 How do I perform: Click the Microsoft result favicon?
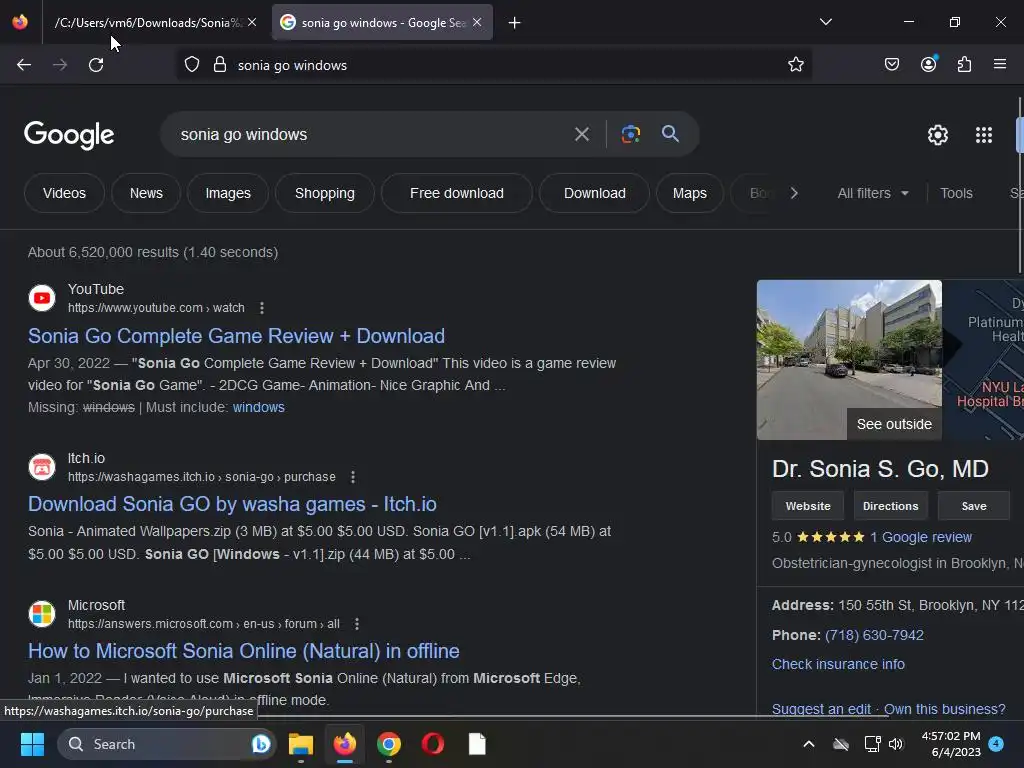(x=42, y=614)
